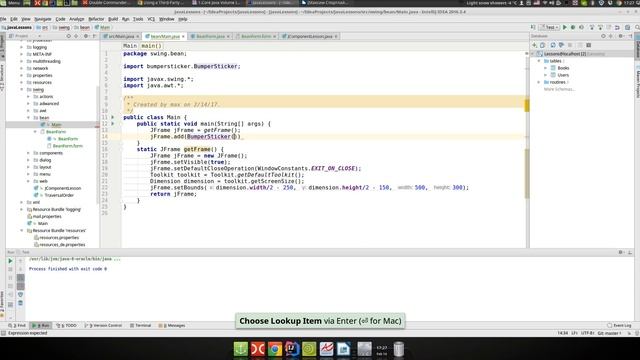Click the run gutter arrow on class Main
Image resolution: width=640 pixels, height=360 pixels.
[113, 117]
